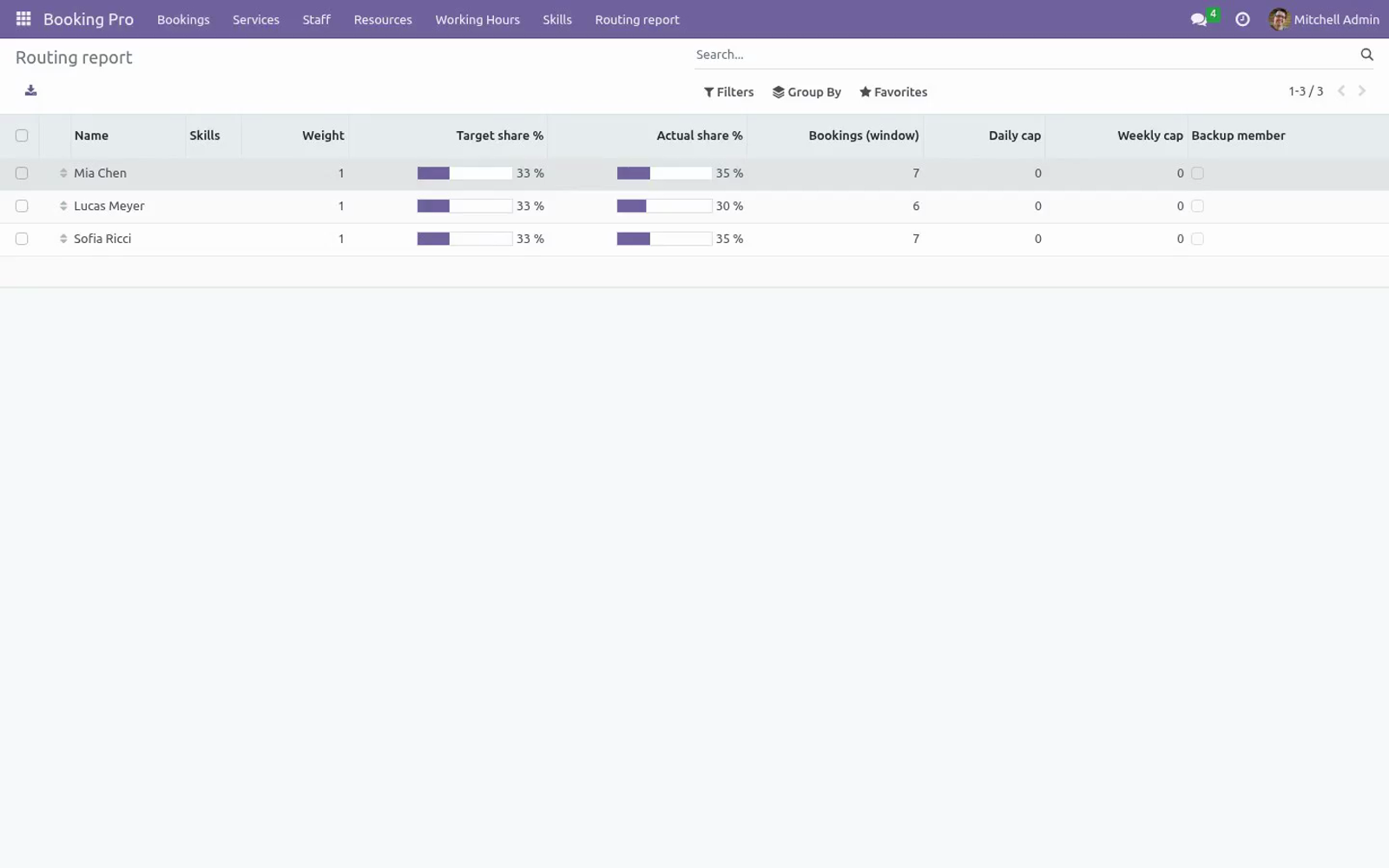Open the Sofia Ricci record name

(x=102, y=239)
